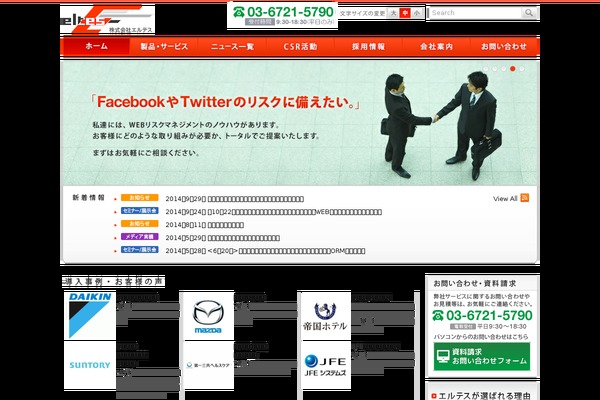Select the active orange carousel dot
Image resolution: width=600 pixels, height=400 pixels.
pyautogui.click(x=513, y=69)
